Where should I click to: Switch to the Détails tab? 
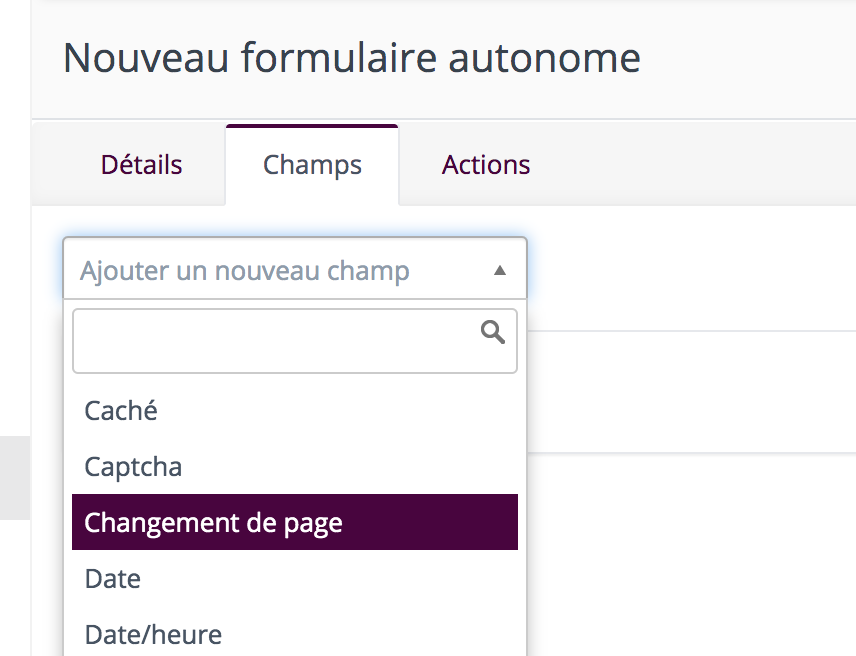coord(141,165)
